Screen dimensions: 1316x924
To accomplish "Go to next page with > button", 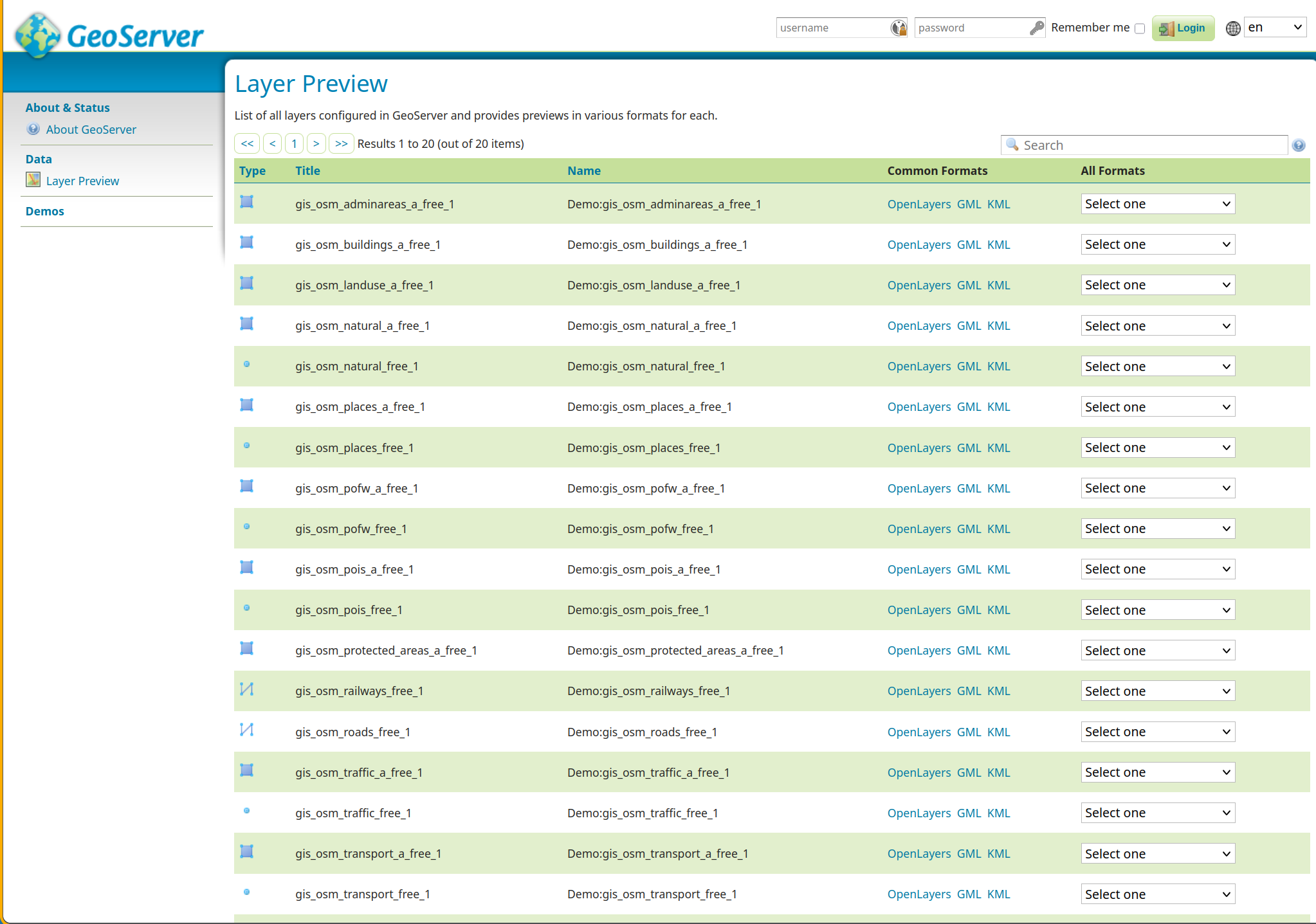I will [316, 143].
